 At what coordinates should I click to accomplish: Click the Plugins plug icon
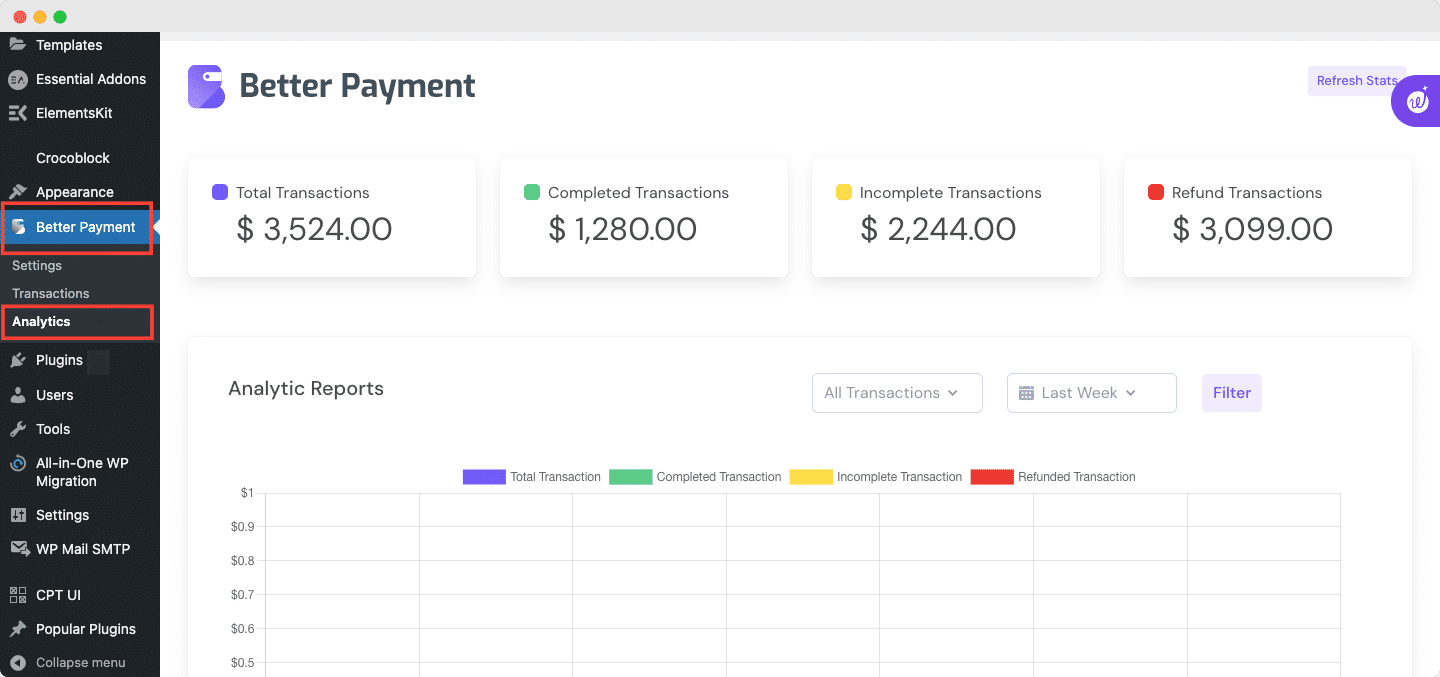(x=18, y=360)
